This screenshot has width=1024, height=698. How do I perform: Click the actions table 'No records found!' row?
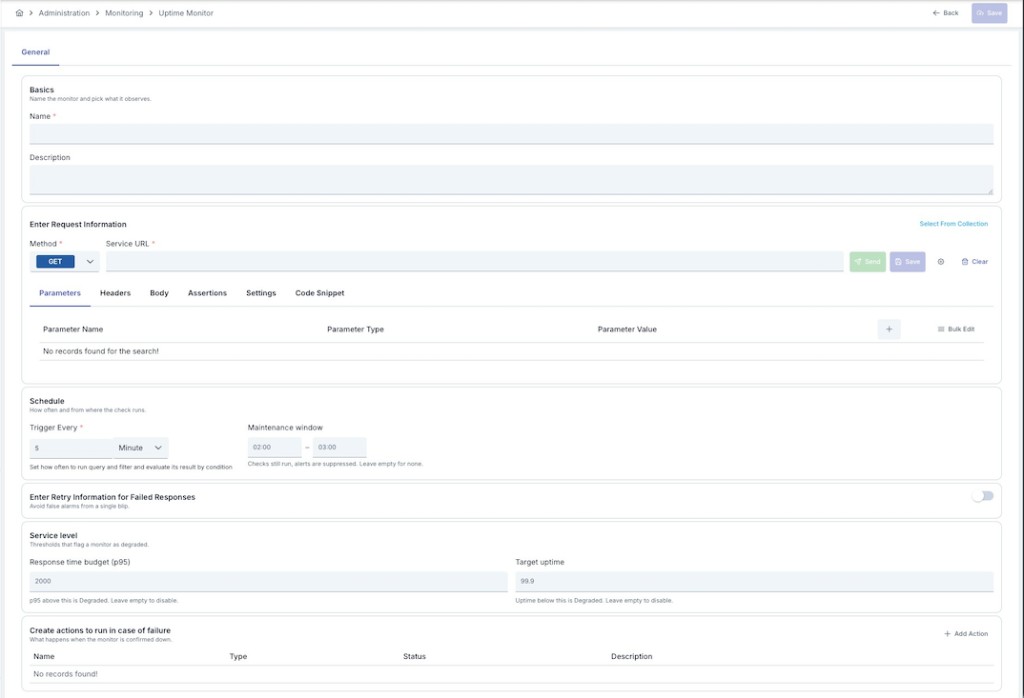(511, 674)
